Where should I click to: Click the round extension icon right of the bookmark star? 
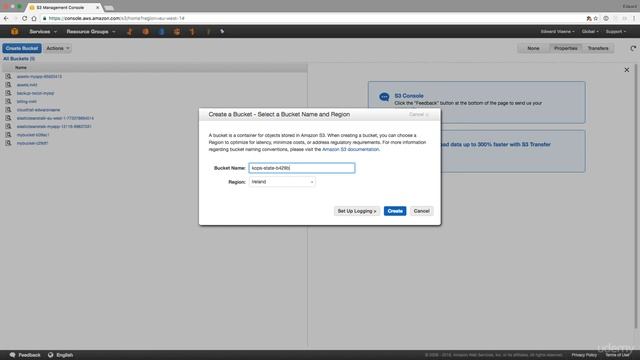tap(606, 18)
